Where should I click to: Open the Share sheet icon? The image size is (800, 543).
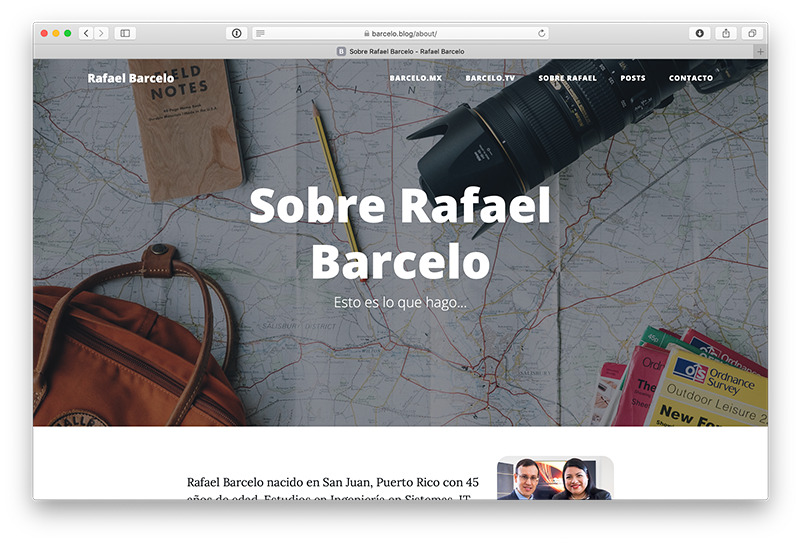[x=726, y=33]
